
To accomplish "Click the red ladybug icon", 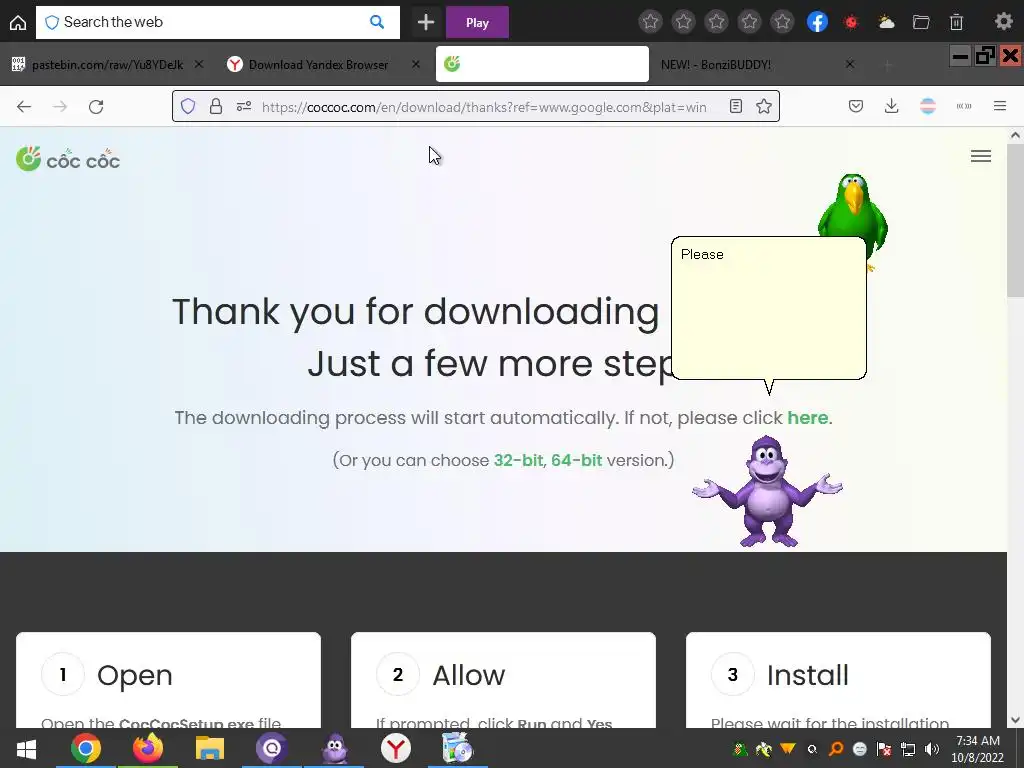I will (x=851, y=22).
